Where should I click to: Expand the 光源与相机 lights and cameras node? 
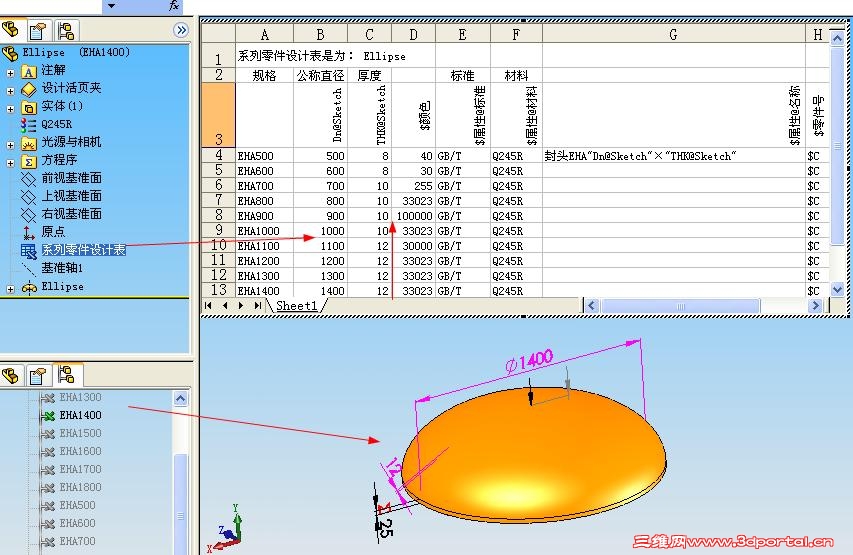coord(10,145)
